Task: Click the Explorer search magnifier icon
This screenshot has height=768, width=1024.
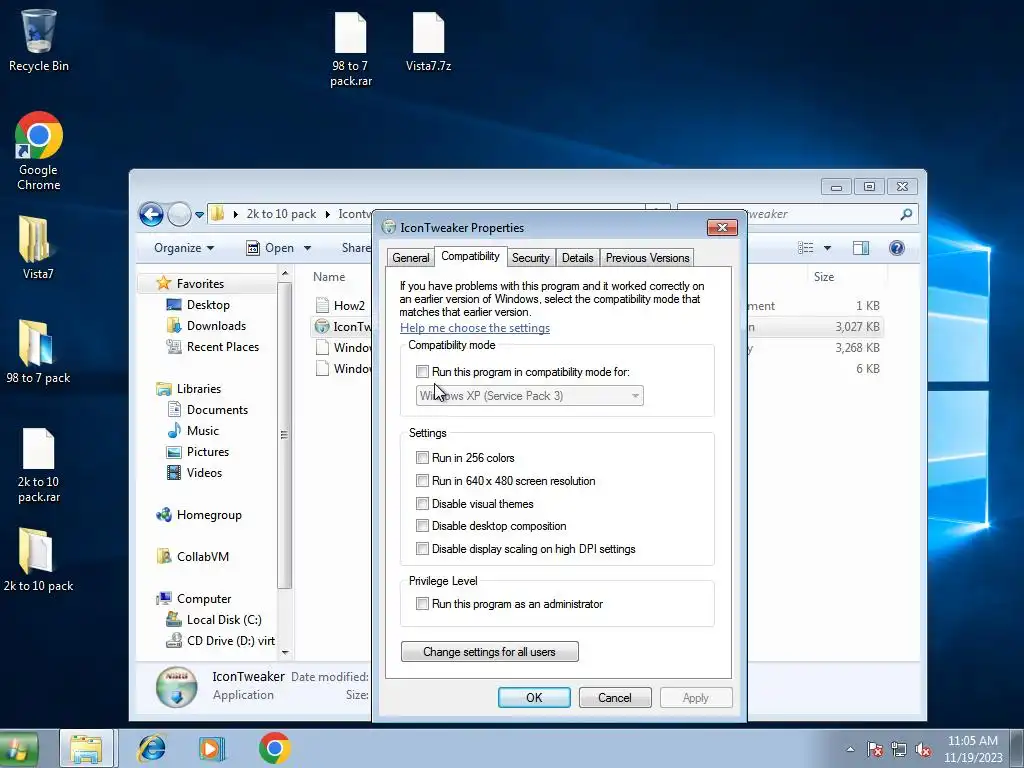Action: click(906, 214)
